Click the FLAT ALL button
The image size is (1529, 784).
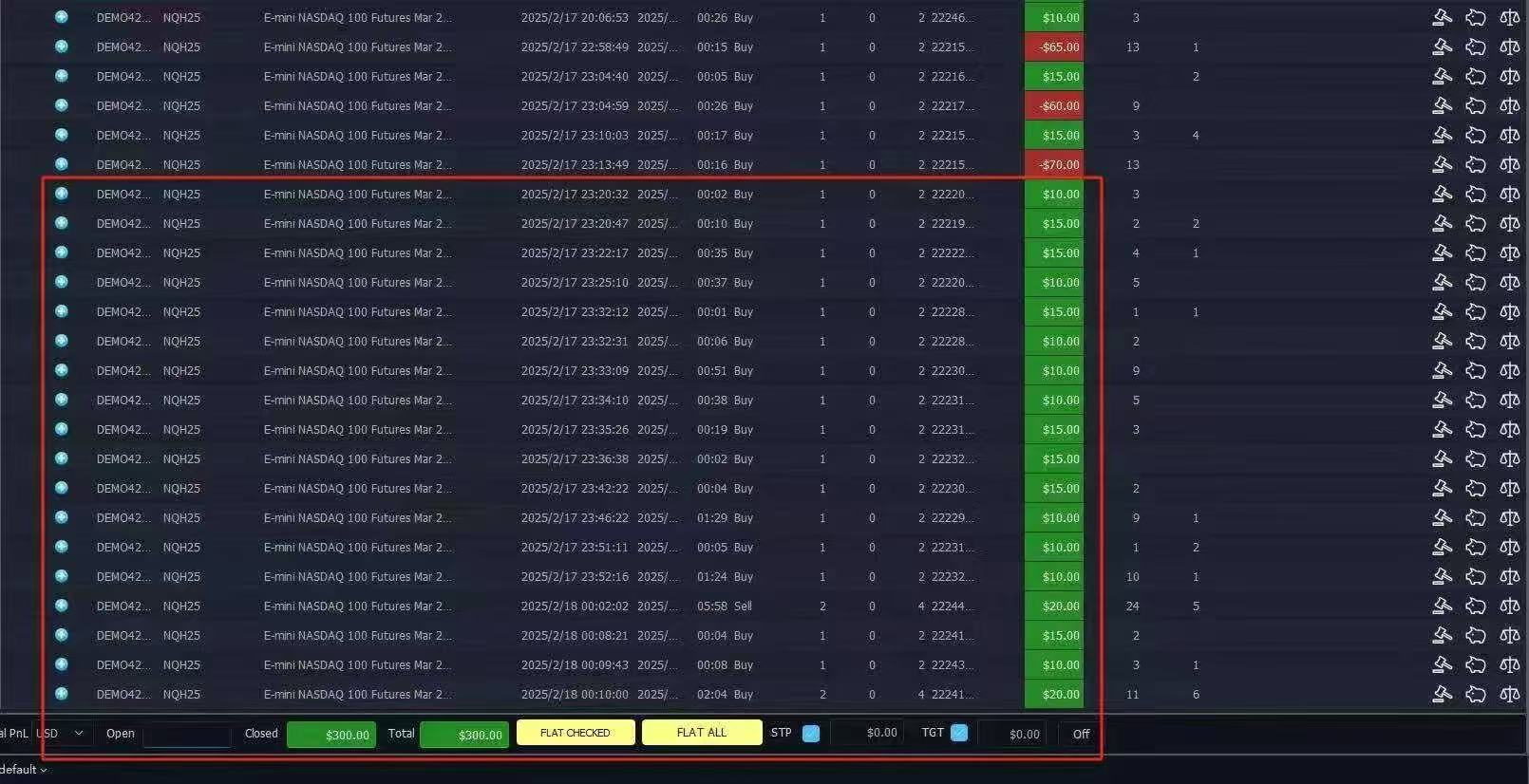(x=702, y=733)
